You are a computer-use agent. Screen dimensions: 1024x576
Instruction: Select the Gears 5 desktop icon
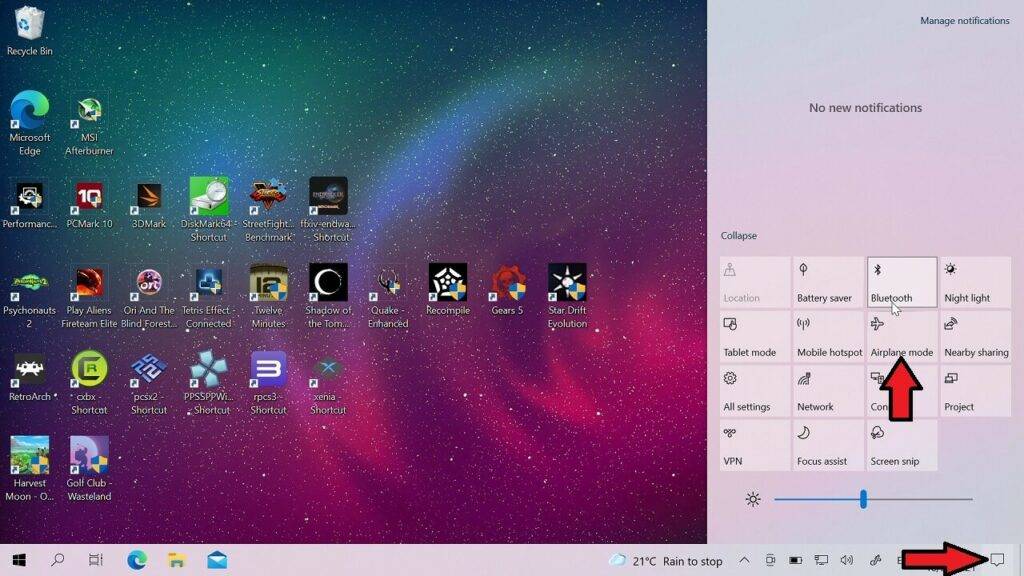pos(507,289)
